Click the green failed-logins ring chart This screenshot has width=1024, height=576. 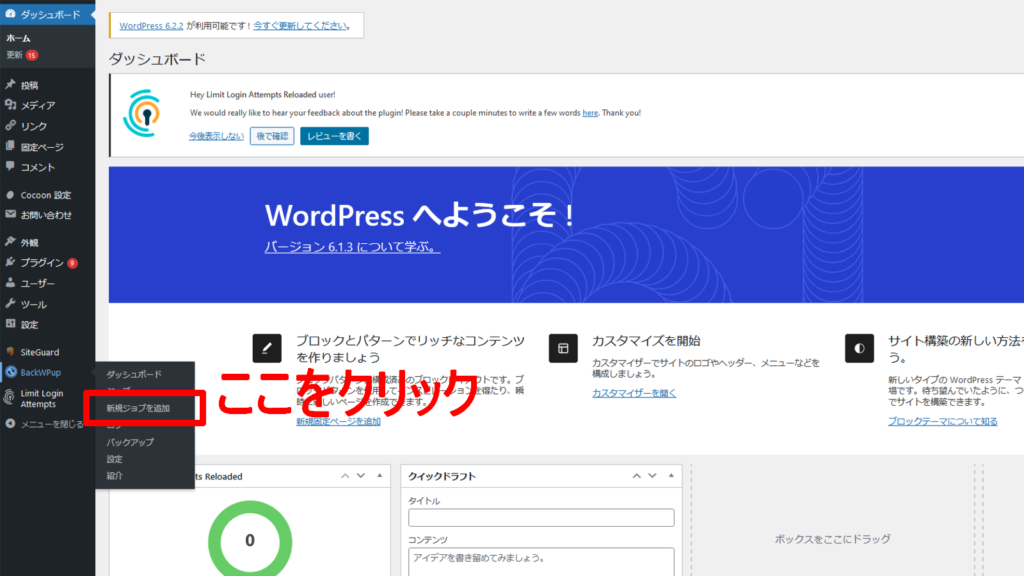tap(250, 539)
